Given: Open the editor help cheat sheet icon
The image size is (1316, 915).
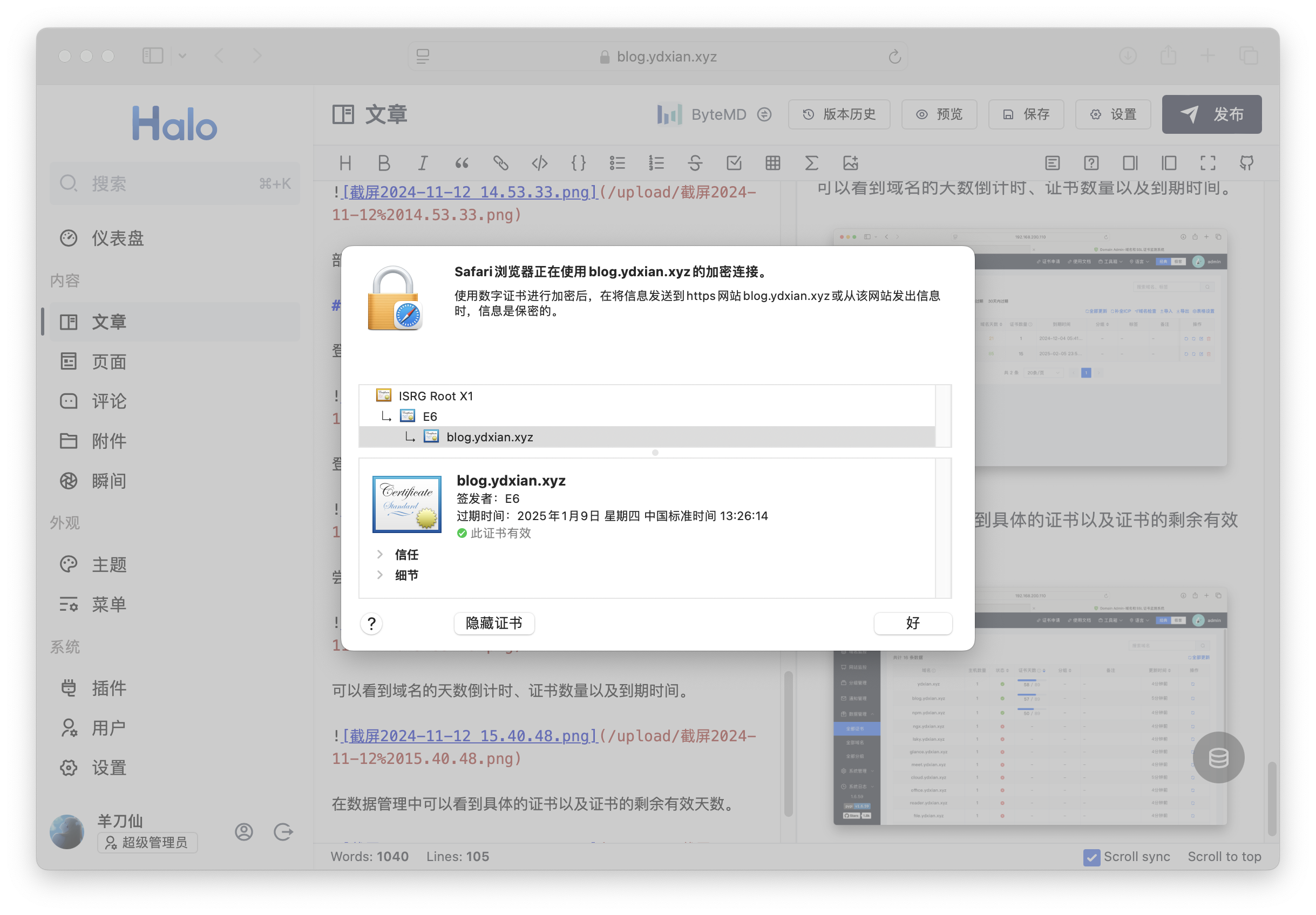Looking at the screenshot, I should coord(1091,163).
